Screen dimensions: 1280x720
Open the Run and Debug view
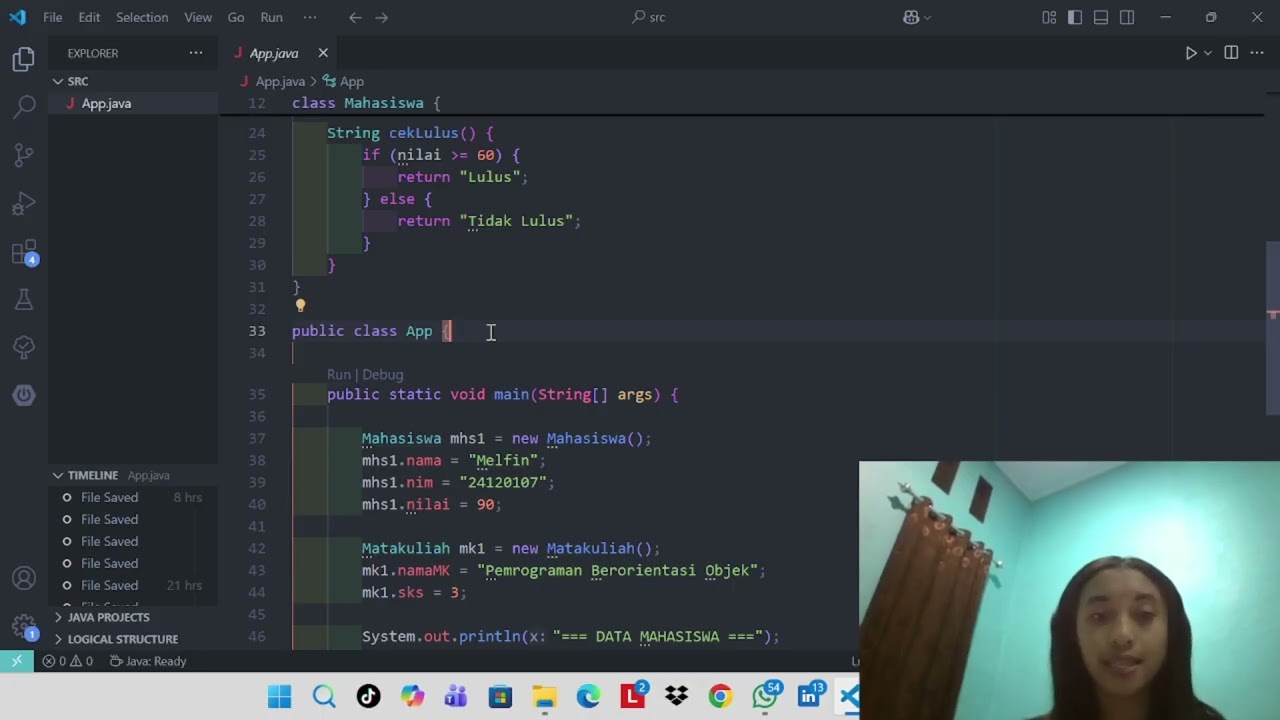[x=24, y=204]
